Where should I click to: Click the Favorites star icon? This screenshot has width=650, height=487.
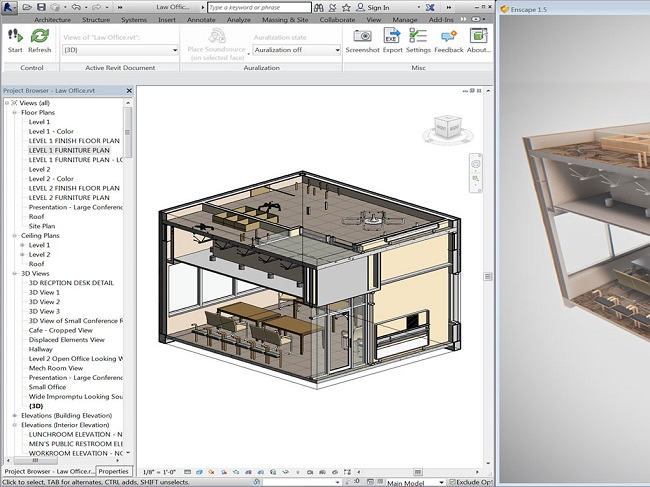(346, 7)
